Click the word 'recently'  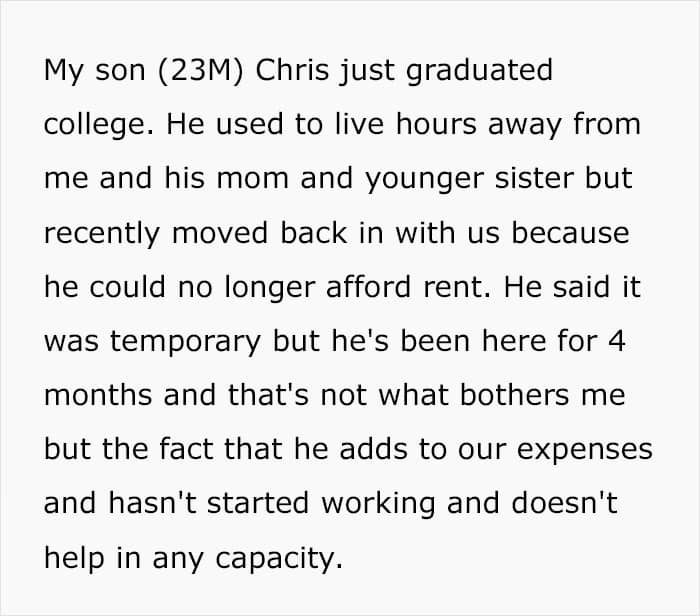tap(102, 234)
